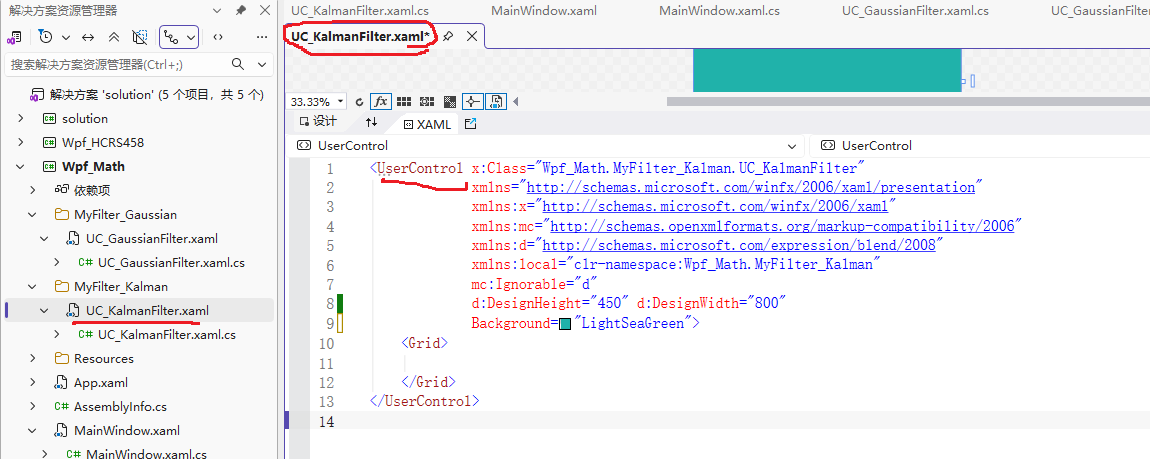Click LightSeaGreen color swatch in code

point(565,323)
